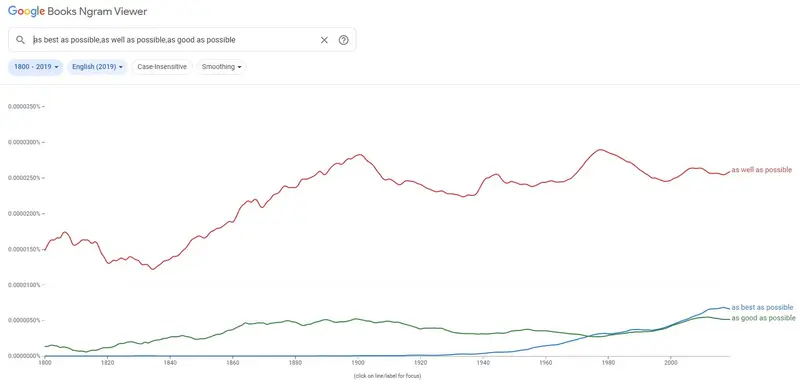Click the search magnifier icon
This screenshot has width=800, height=385.
point(20,40)
